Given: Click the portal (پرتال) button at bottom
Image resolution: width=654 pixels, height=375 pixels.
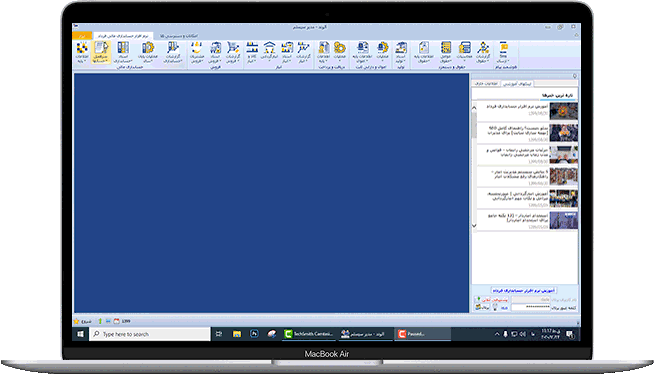Looking at the screenshot, I should pyautogui.click(x=482, y=307).
